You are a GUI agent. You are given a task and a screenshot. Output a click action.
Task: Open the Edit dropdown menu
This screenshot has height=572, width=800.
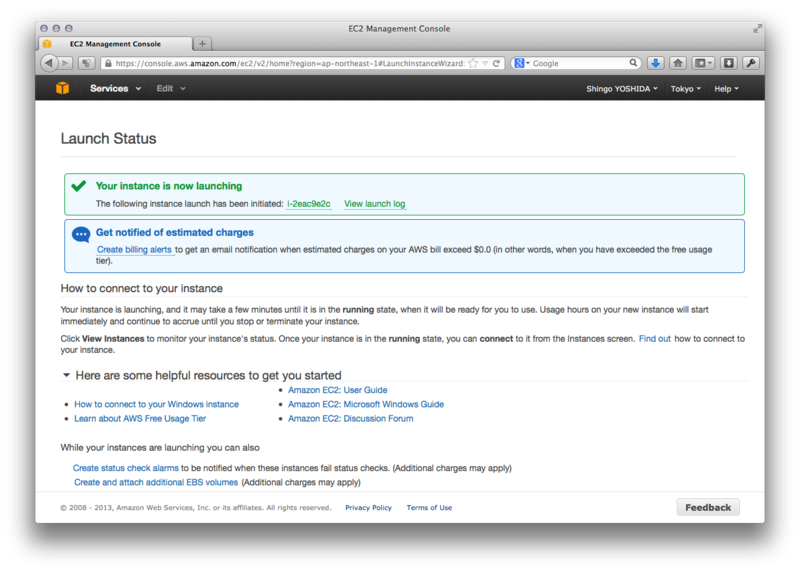170,88
